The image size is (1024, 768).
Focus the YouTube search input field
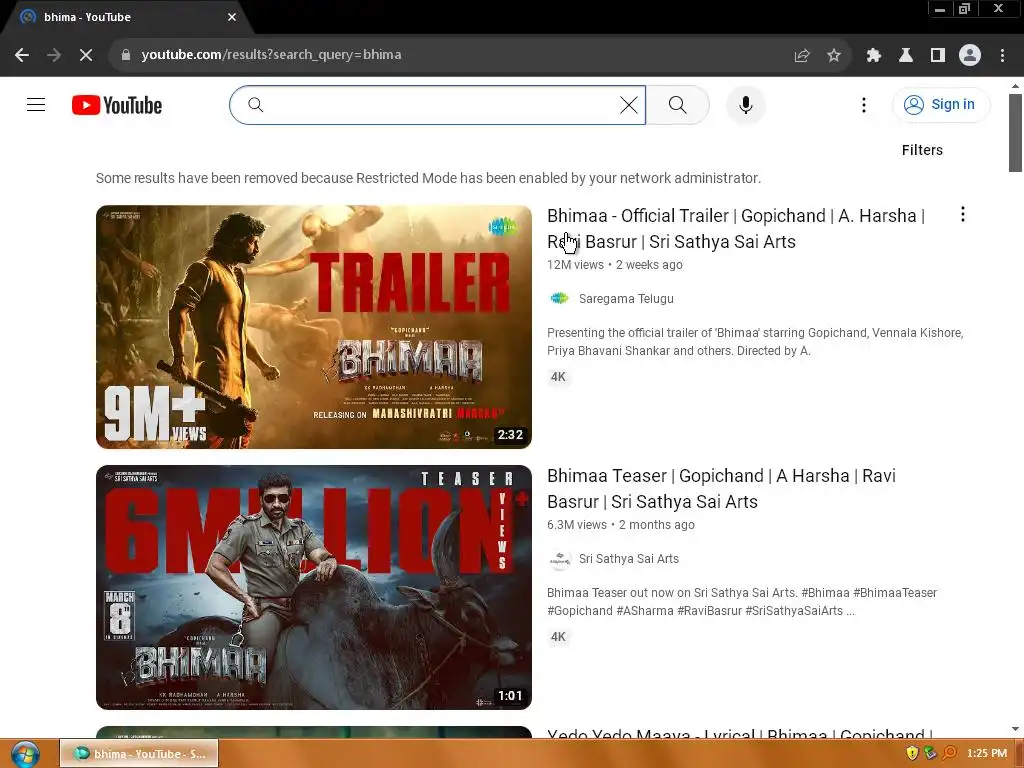coord(439,104)
